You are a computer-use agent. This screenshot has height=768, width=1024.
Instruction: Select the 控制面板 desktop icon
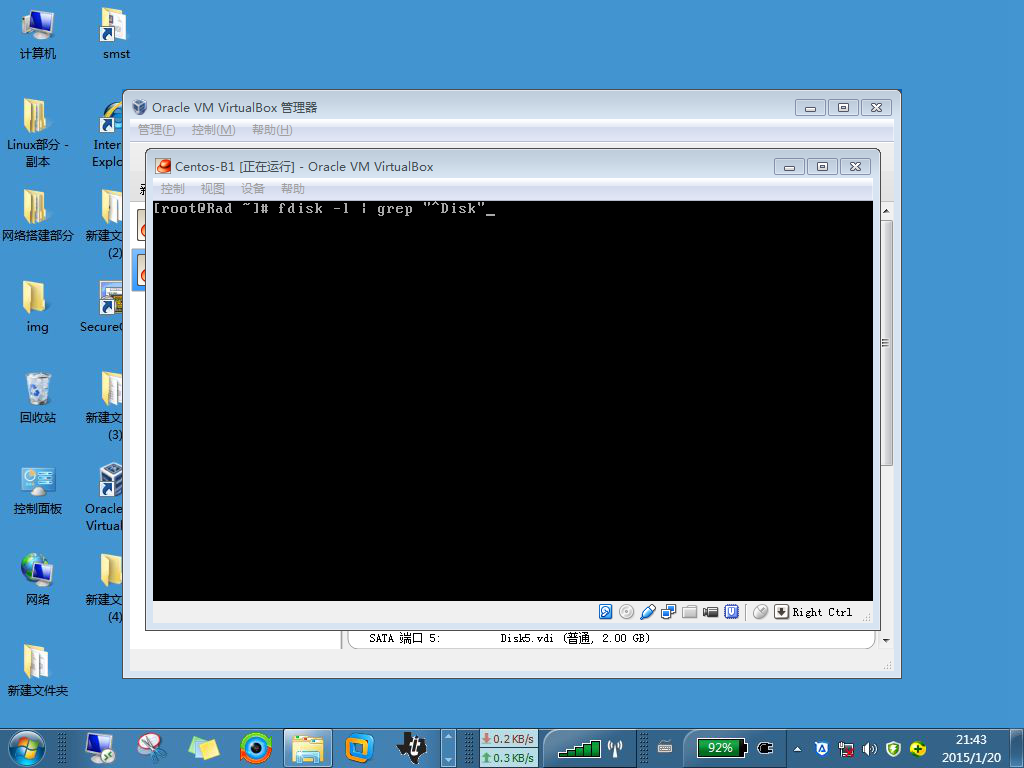click(x=37, y=489)
